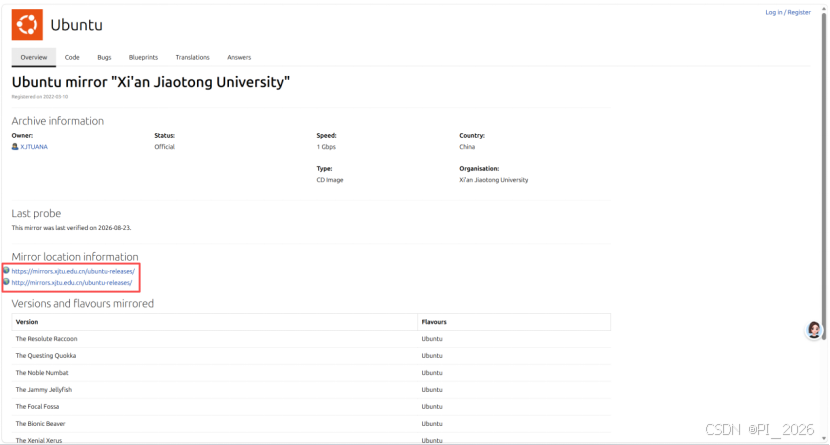Go to the Translations tab
The image size is (830, 445).
(x=193, y=57)
